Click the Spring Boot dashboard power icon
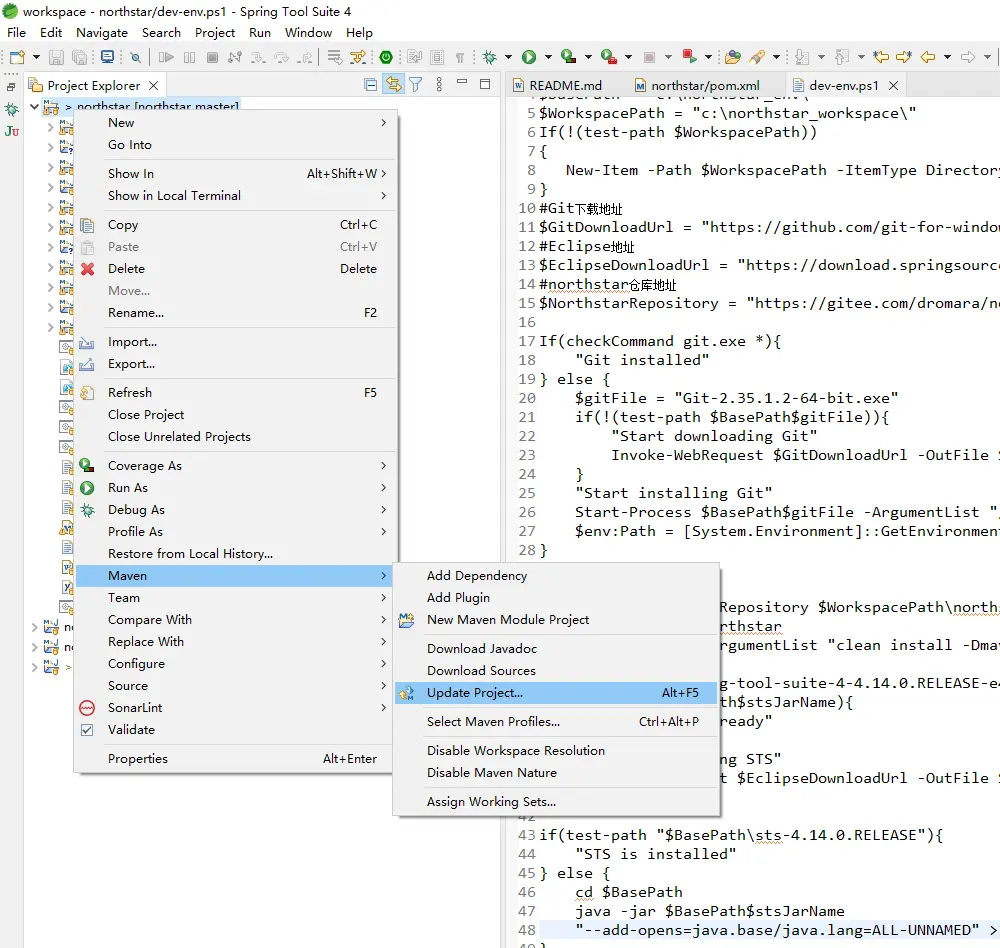Viewport: 1000px width, 948px height. (386, 57)
